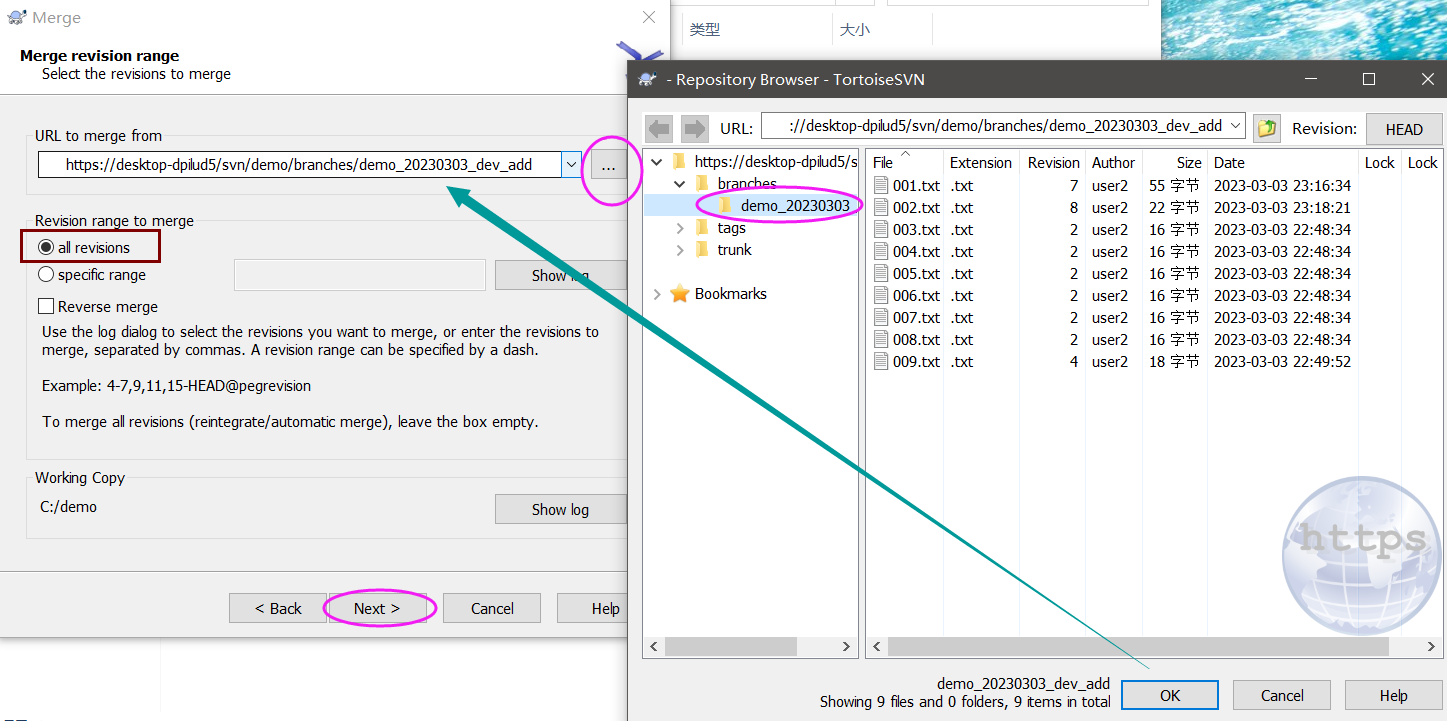Click the Bookmarks star icon
The width and height of the screenshot is (1447, 721).
[x=680, y=294]
